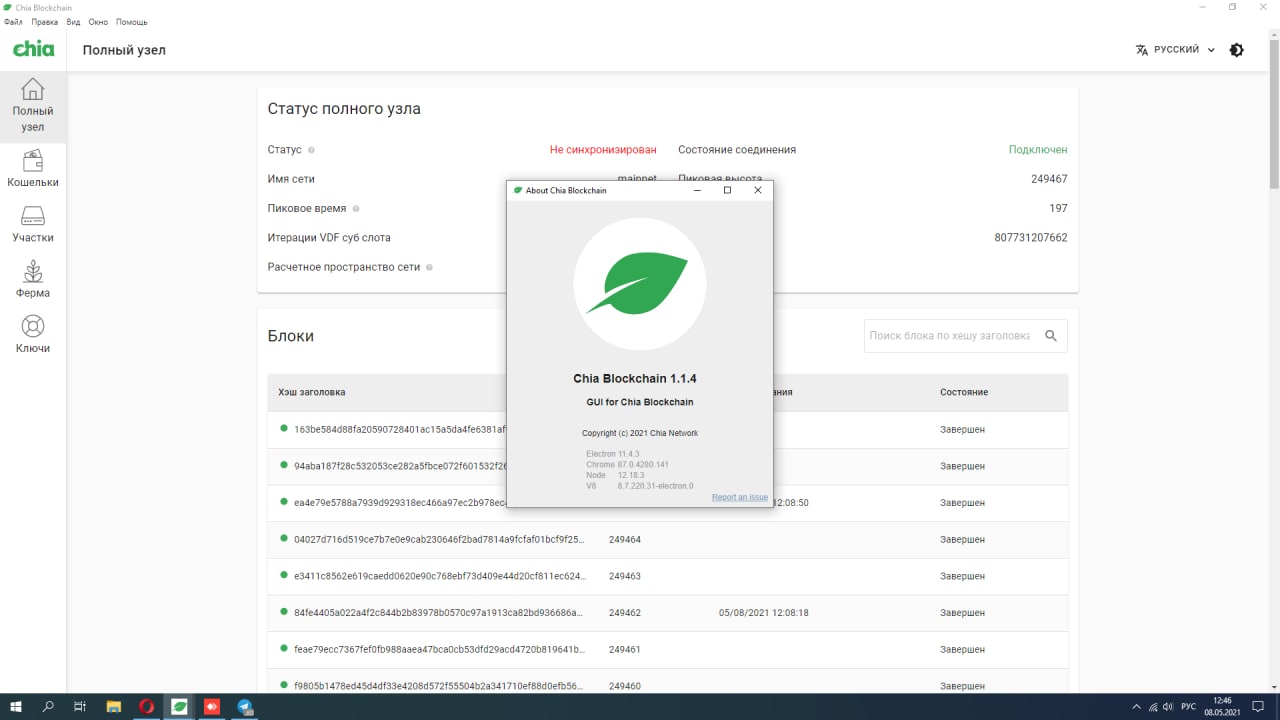The image size is (1280, 720).
Task: Click the Хэш заголовка column header
Action: coord(312,392)
